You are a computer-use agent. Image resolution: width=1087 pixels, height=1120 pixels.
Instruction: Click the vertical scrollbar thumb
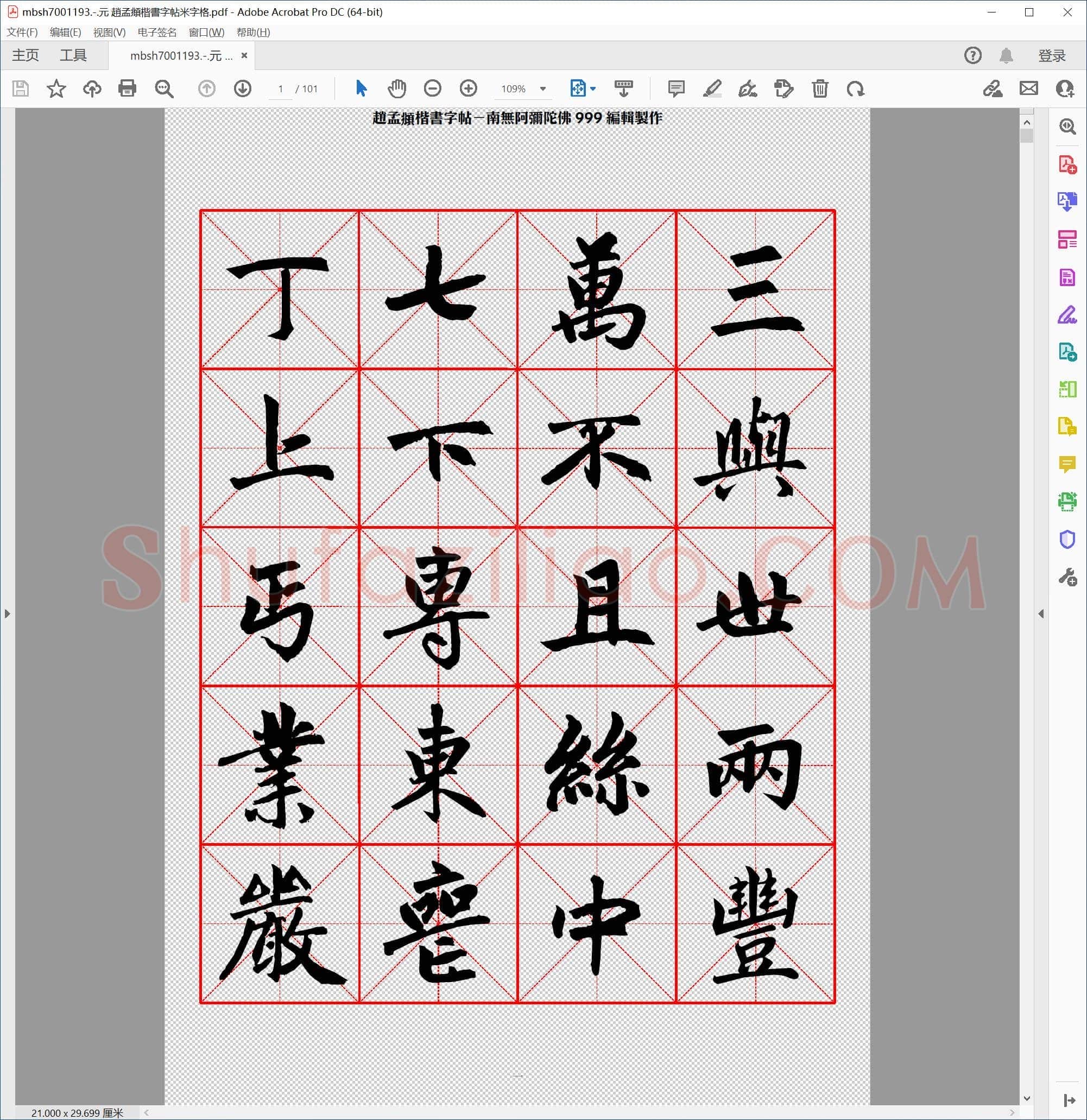point(1026,136)
